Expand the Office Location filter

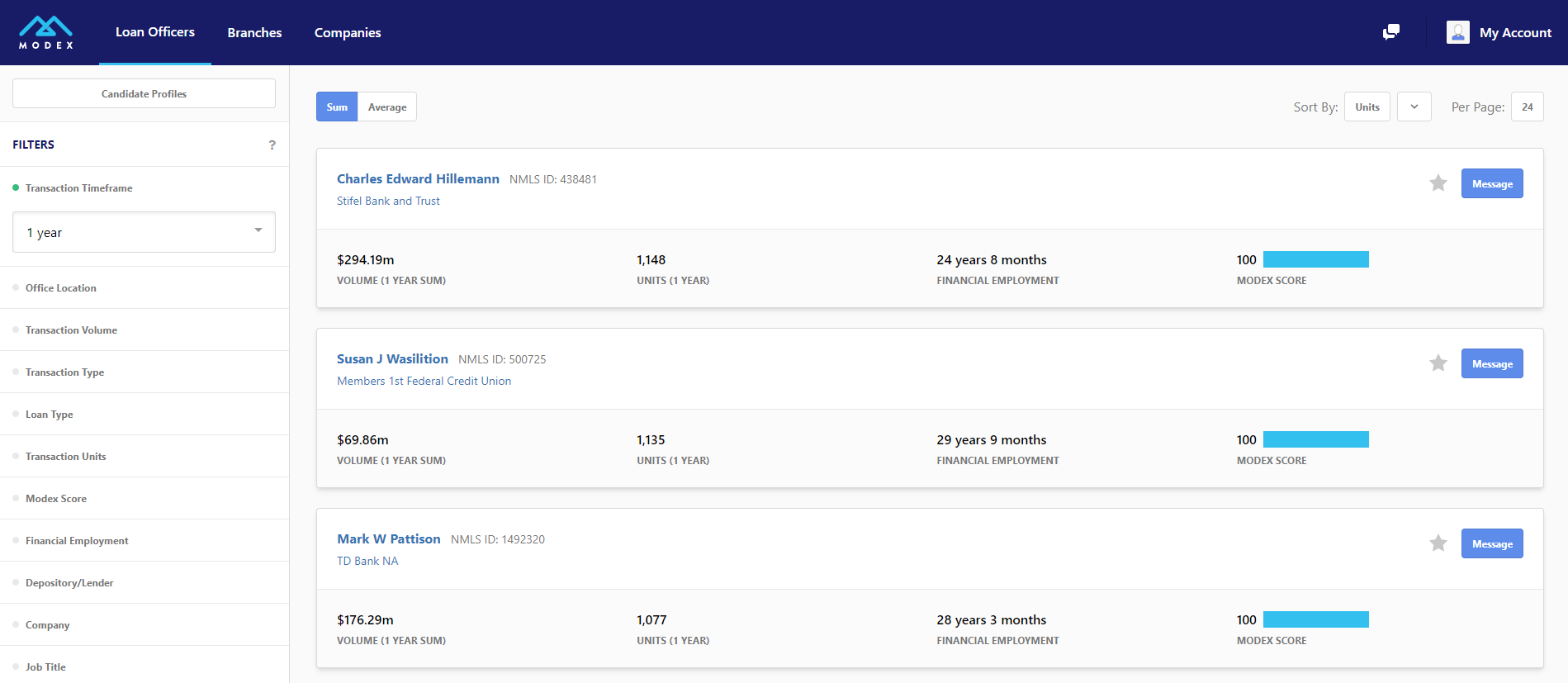click(x=144, y=288)
